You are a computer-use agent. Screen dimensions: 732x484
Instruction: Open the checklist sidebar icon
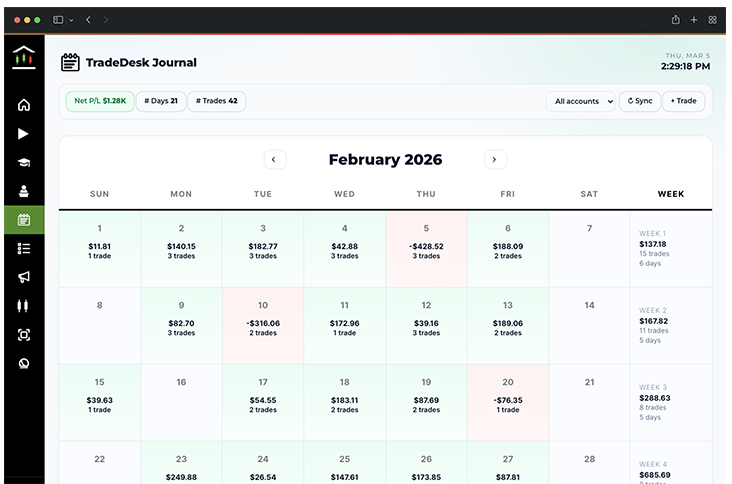point(24,248)
